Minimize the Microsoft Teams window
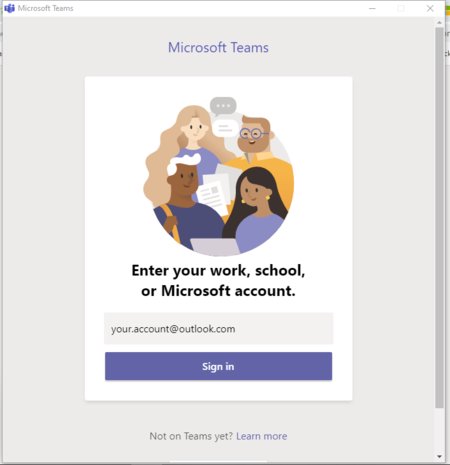The width and height of the screenshot is (450, 465). 372,8
